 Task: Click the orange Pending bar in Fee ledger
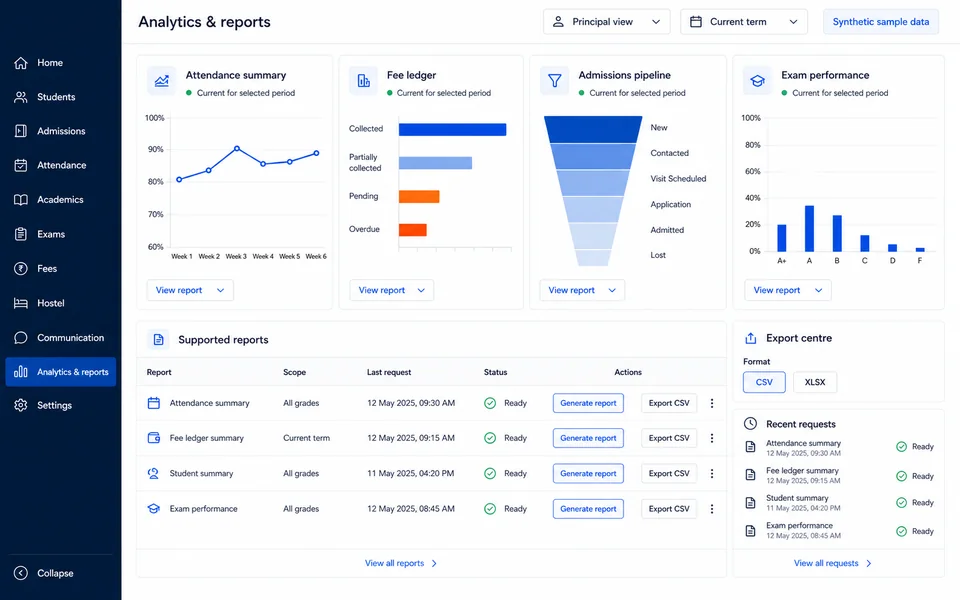pyautogui.click(x=419, y=197)
